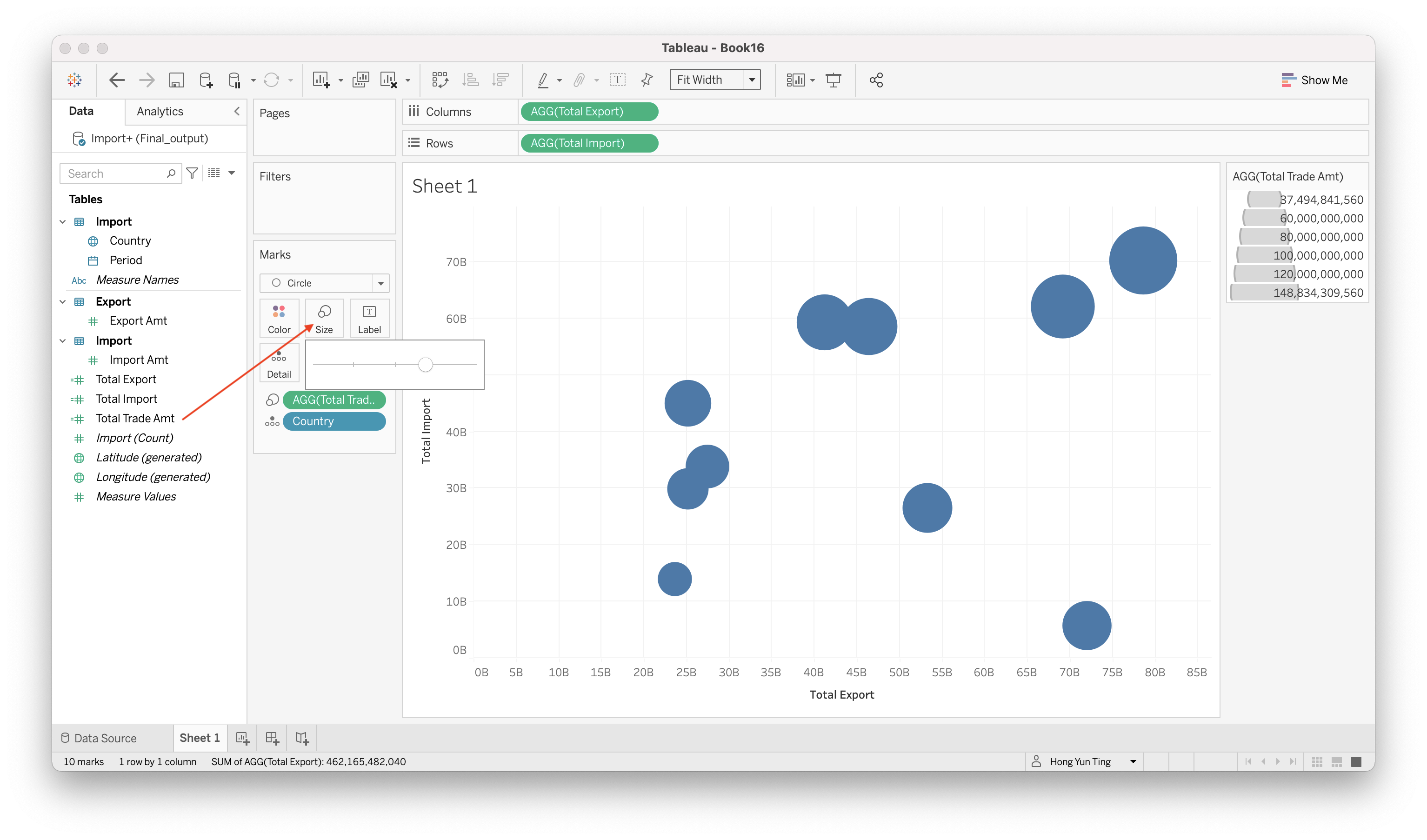Collapse the Export table in the data pane

[x=63, y=302]
